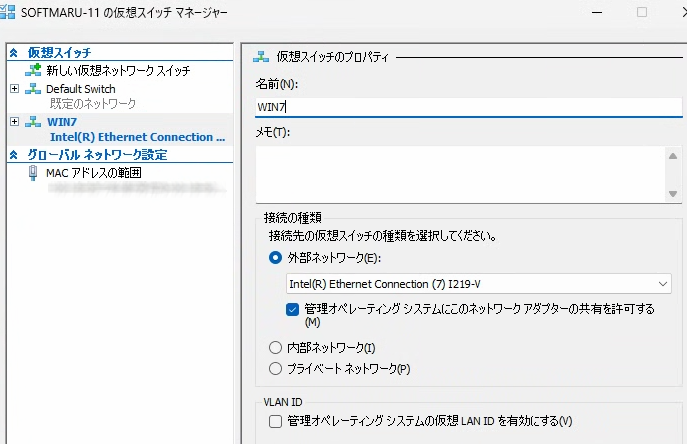Click the memo scrollbar up arrow

673,156
